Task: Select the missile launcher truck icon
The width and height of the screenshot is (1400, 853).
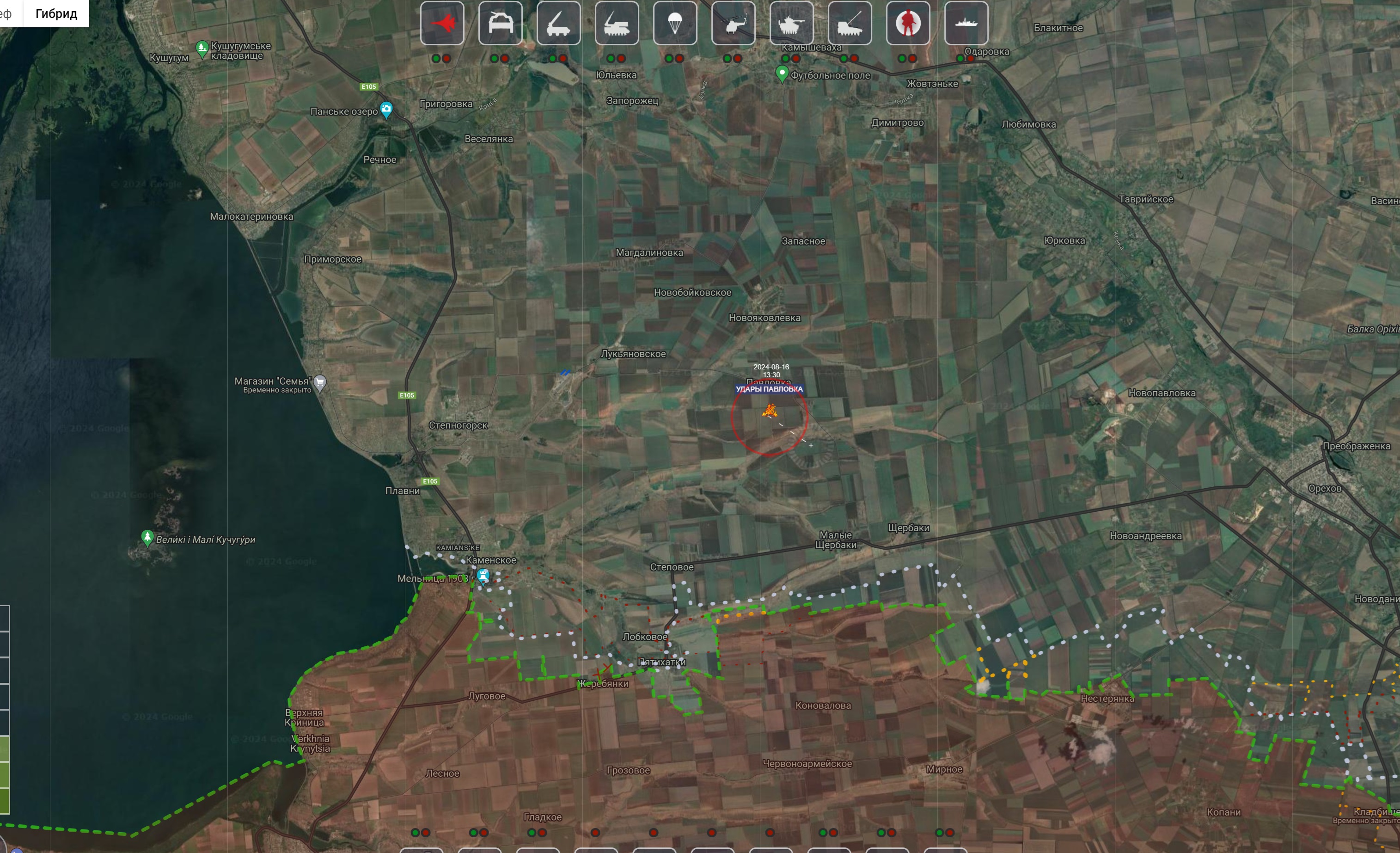Action: (558, 23)
